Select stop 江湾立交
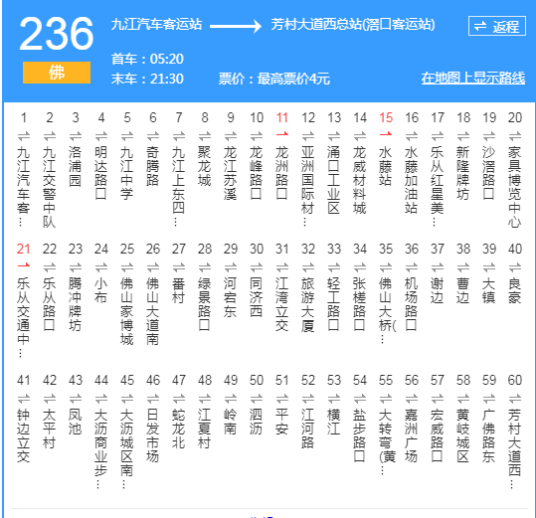The height and width of the screenshot is (518, 536). (282, 304)
